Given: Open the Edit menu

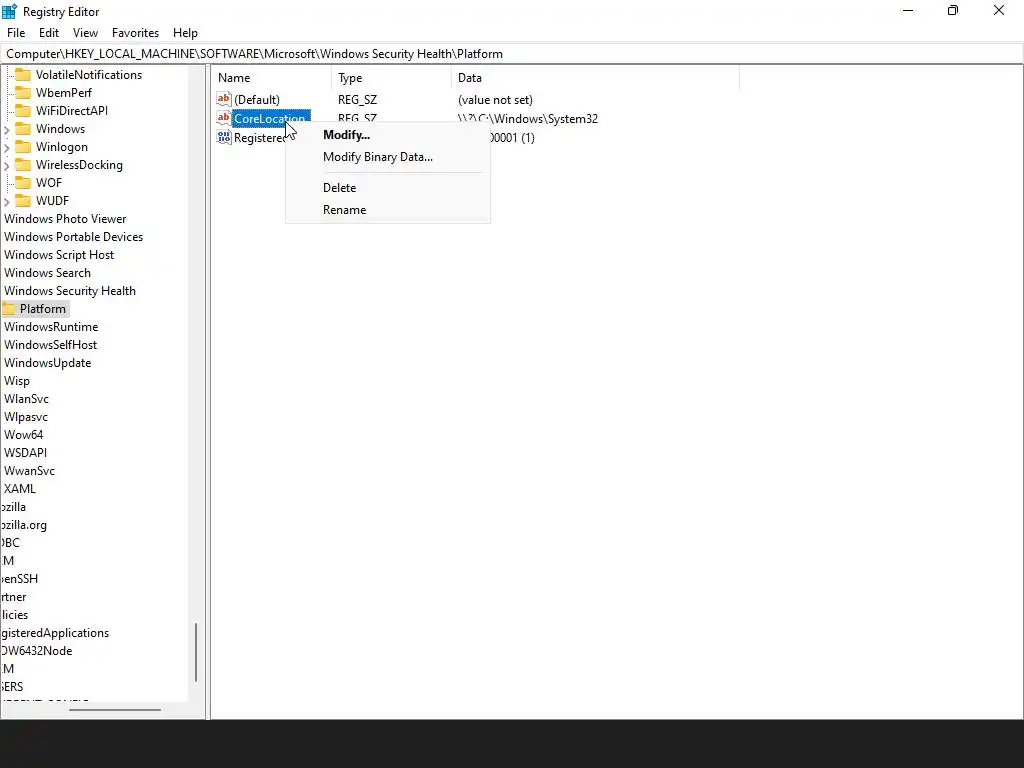Looking at the screenshot, I should point(49,33).
